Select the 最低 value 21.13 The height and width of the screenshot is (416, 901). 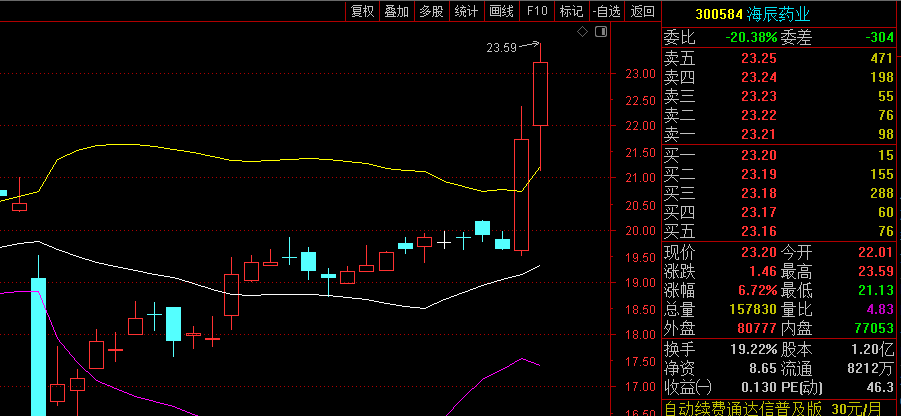pyautogui.click(x=876, y=290)
